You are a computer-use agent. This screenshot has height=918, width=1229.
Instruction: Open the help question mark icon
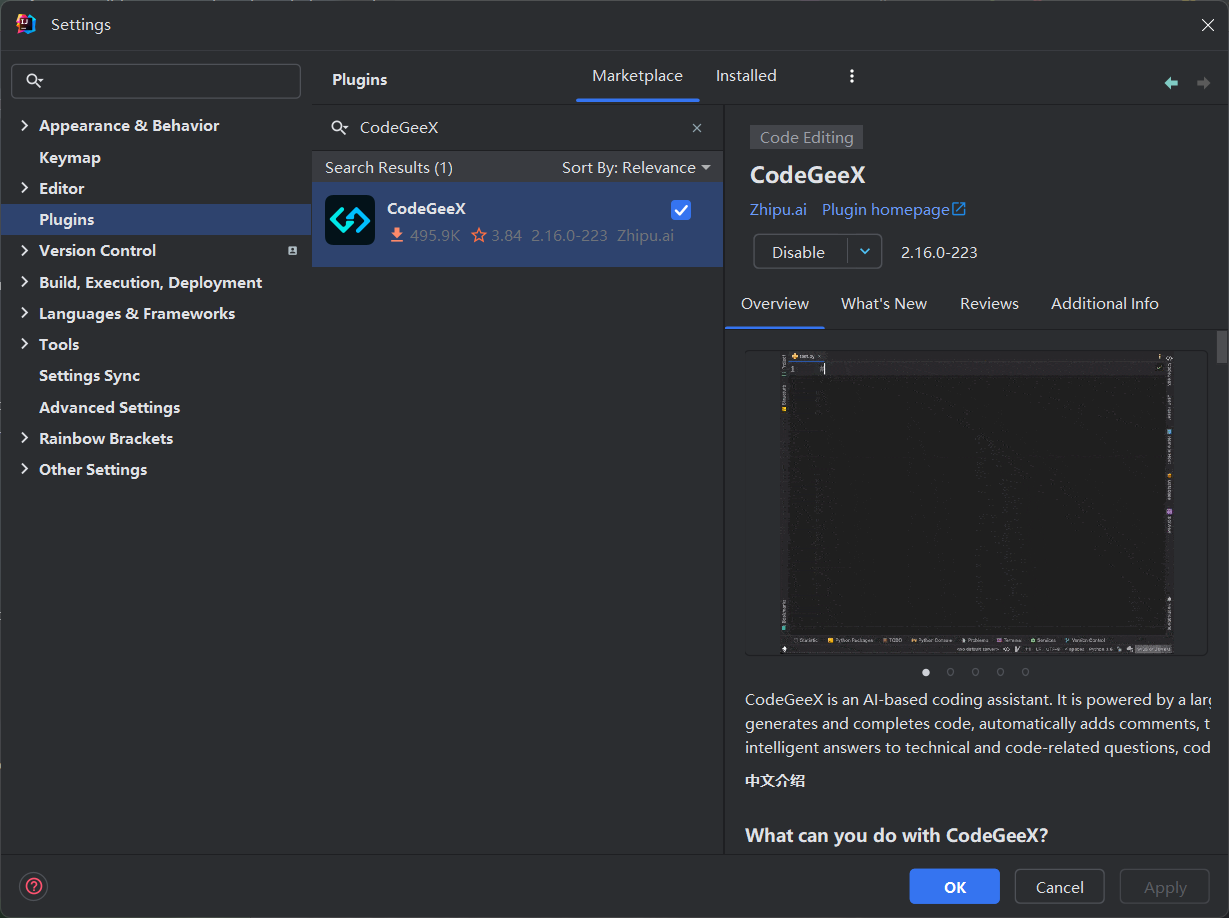click(34, 885)
